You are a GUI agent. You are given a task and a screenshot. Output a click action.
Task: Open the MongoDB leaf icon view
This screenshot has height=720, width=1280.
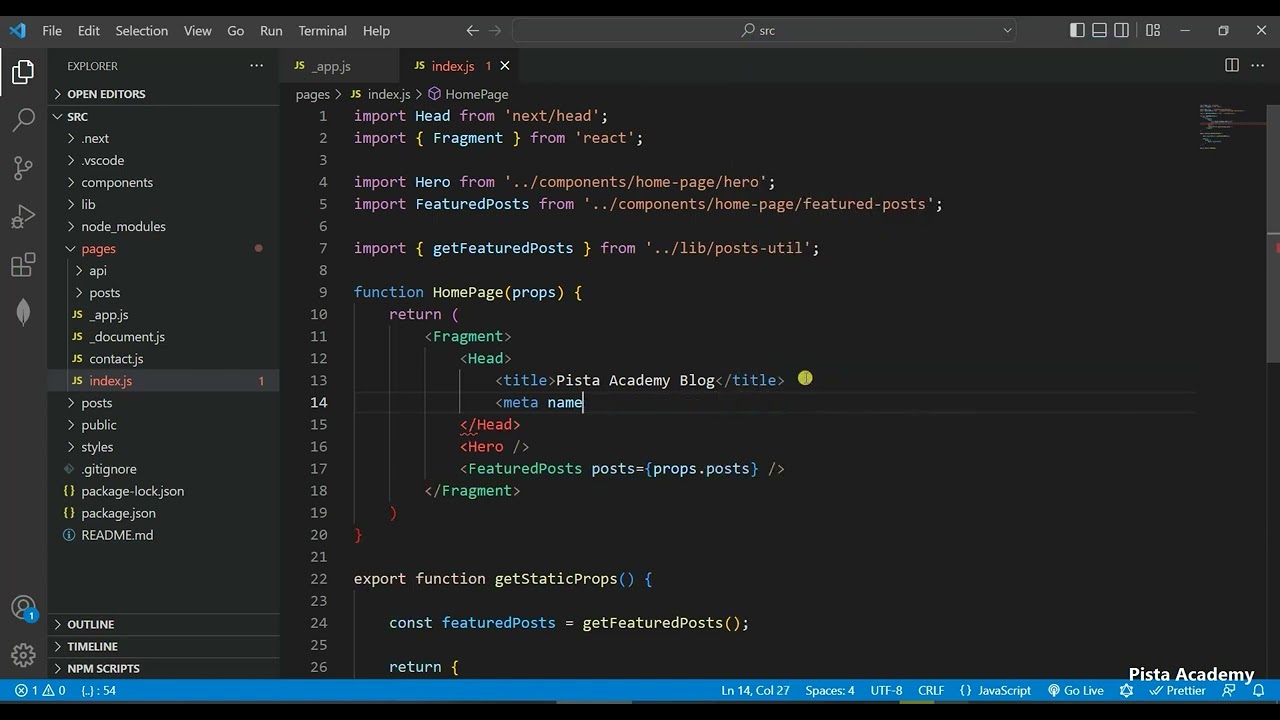click(x=23, y=313)
